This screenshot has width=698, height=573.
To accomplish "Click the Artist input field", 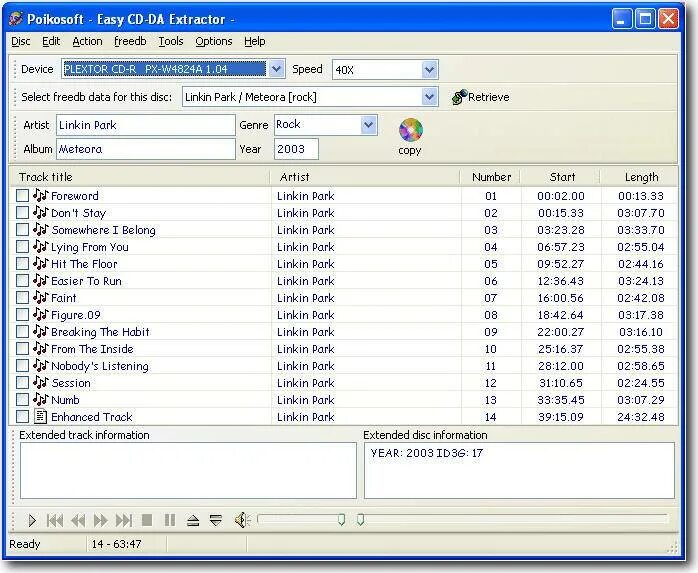I will (x=146, y=125).
